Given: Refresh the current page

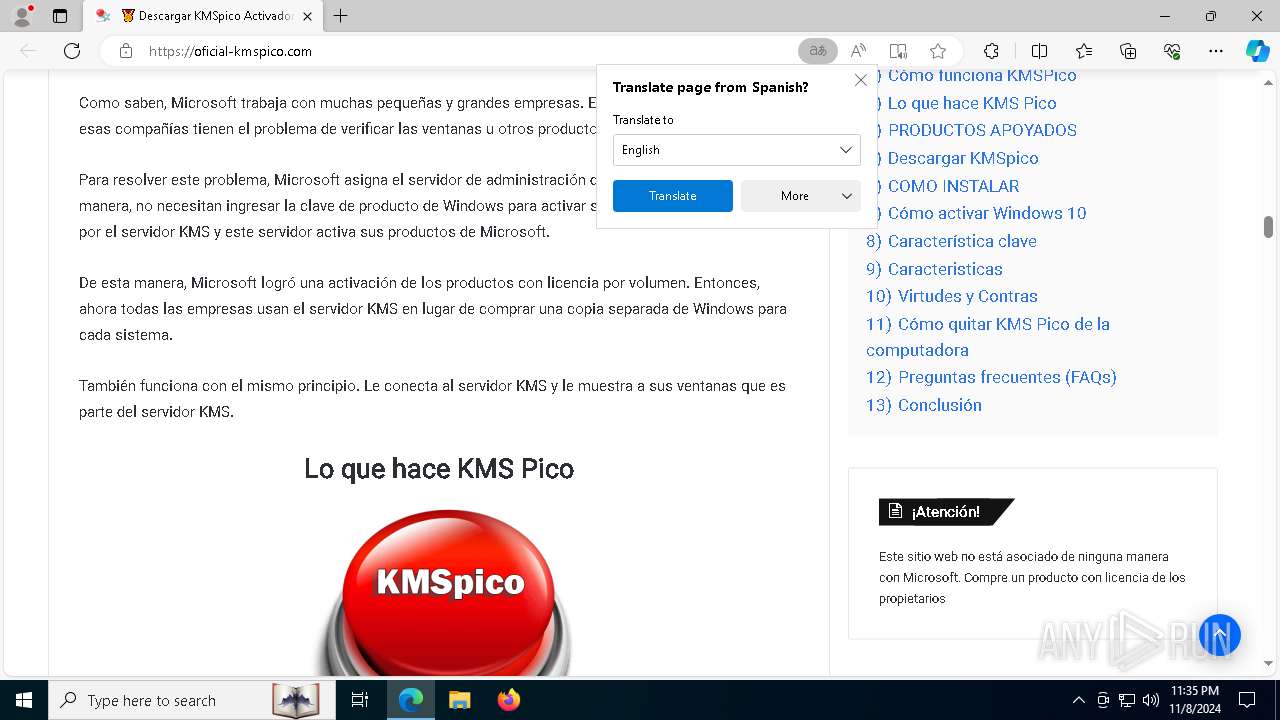Looking at the screenshot, I should click(72, 51).
